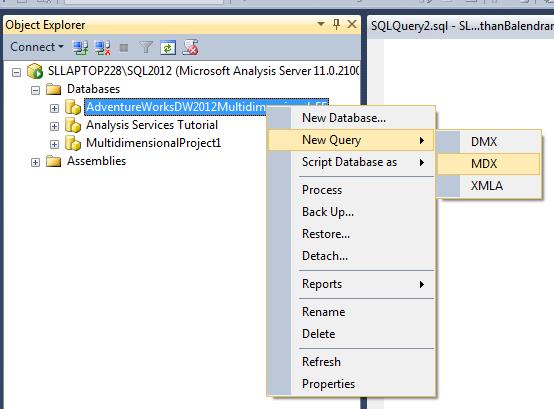
Task: Choose Back Up... from context menu
Action: tap(351, 212)
